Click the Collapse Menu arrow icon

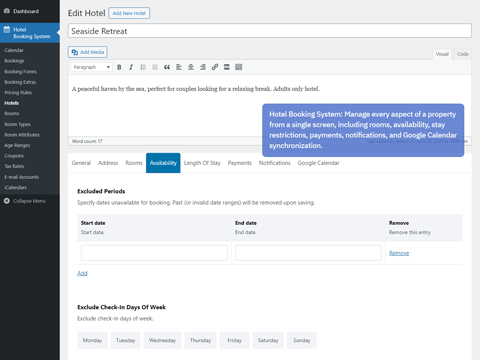(7, 201)
